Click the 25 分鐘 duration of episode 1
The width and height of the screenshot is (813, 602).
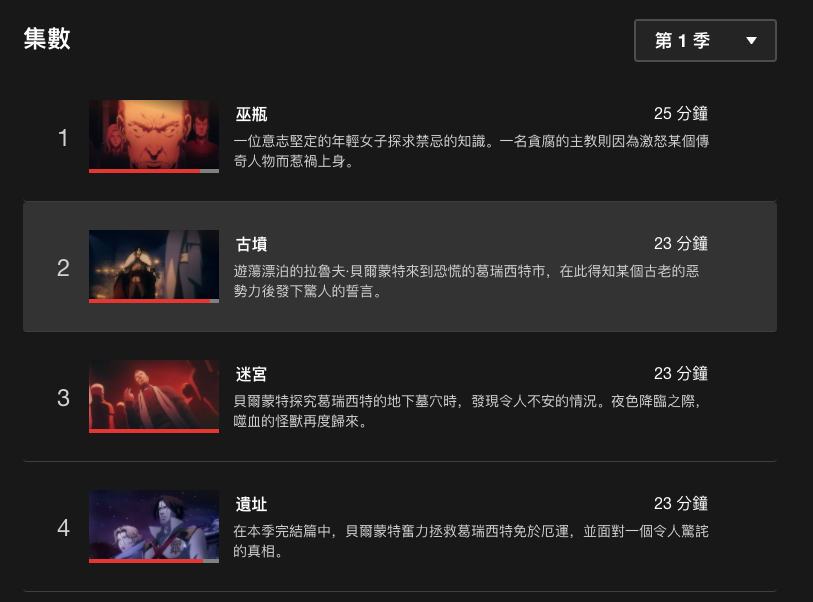(681, 114)
